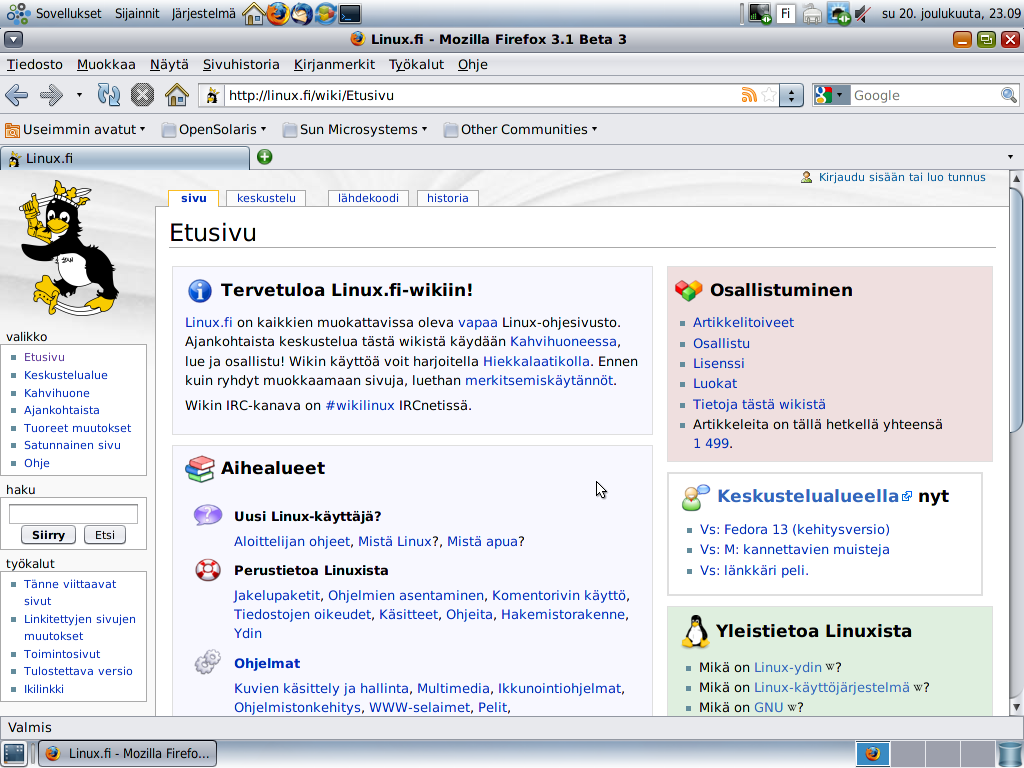The height and width of the screenshot is (768, 1024).
Task: Switch to the keskustelu page tab
Action: coord(266,198)
